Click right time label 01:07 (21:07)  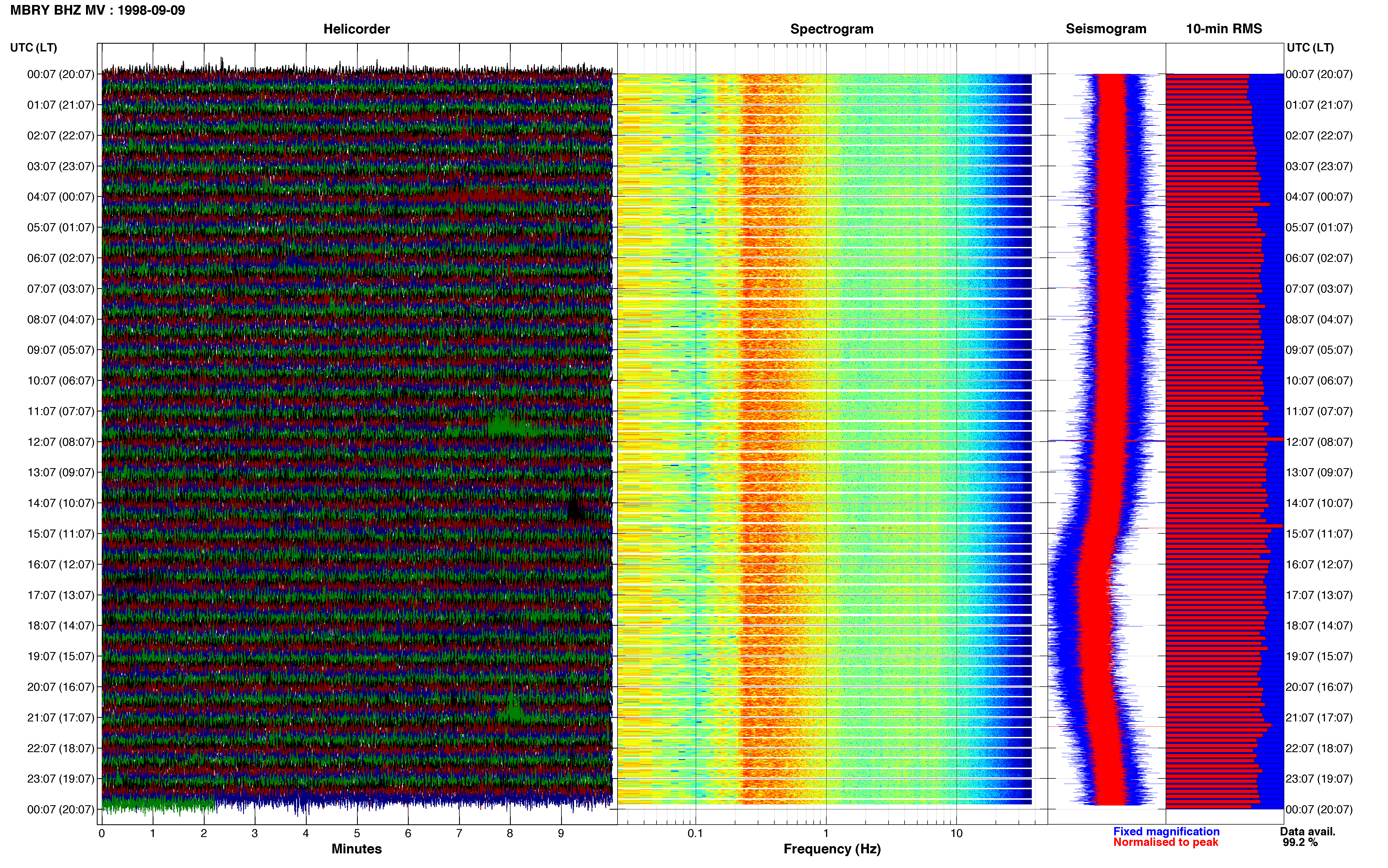coord(1319,105)
